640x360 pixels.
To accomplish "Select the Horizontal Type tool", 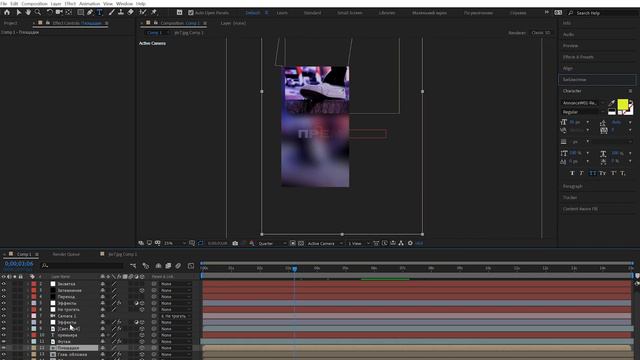I will click(x=99, y=13).
